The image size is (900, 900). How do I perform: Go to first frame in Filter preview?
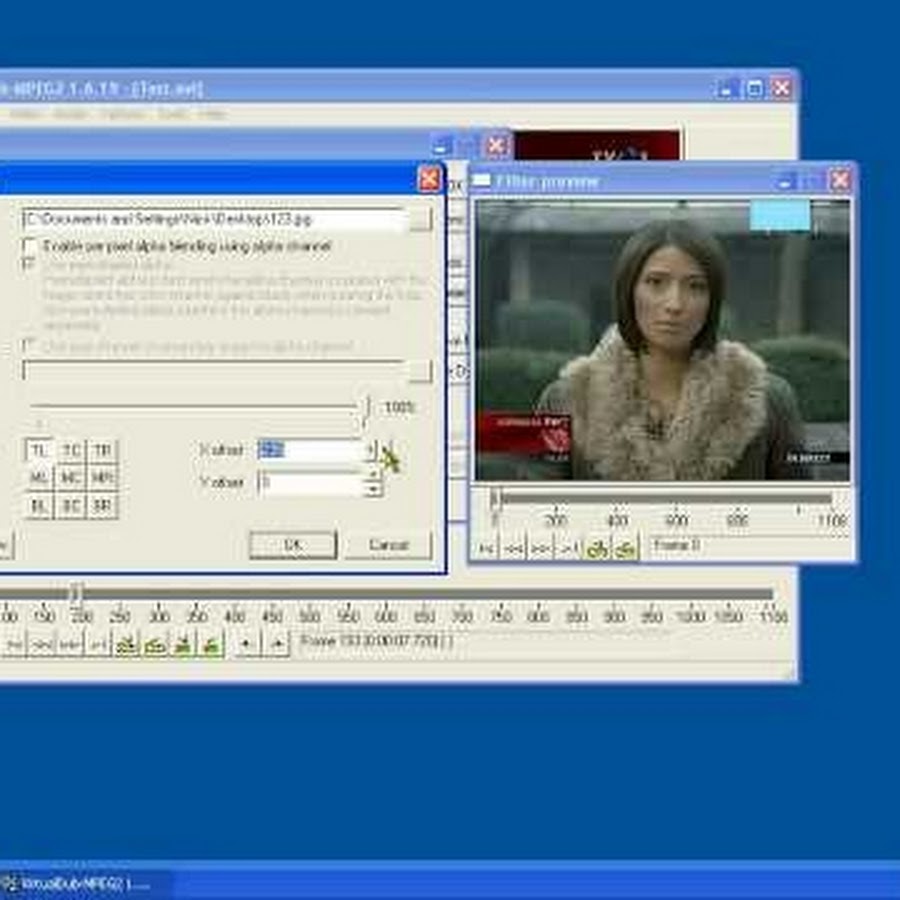[x=486, y=547]
